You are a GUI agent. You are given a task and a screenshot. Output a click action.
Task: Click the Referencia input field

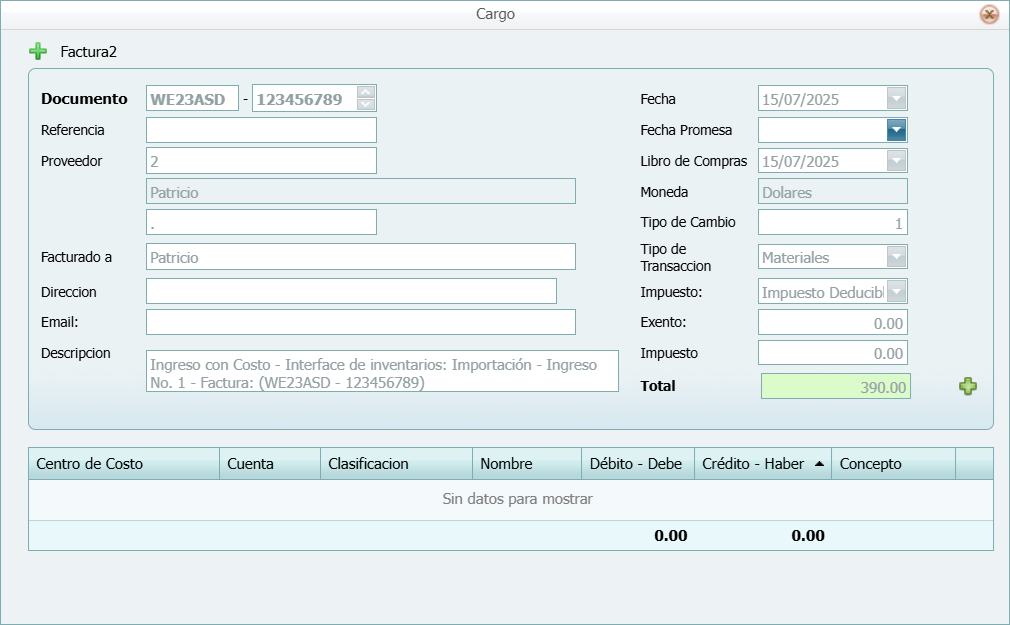pos(261,130)
